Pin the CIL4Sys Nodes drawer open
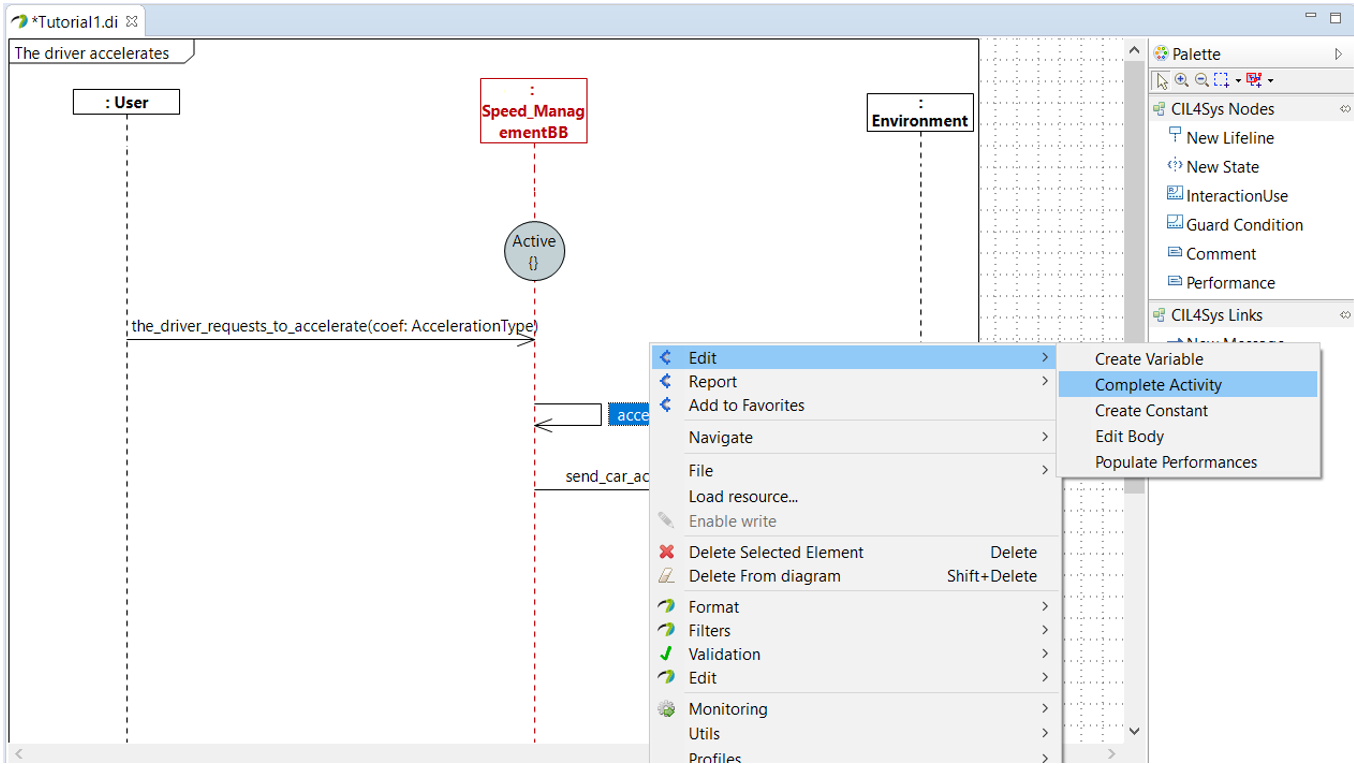1354x764 pixels. pos(1345,109)
